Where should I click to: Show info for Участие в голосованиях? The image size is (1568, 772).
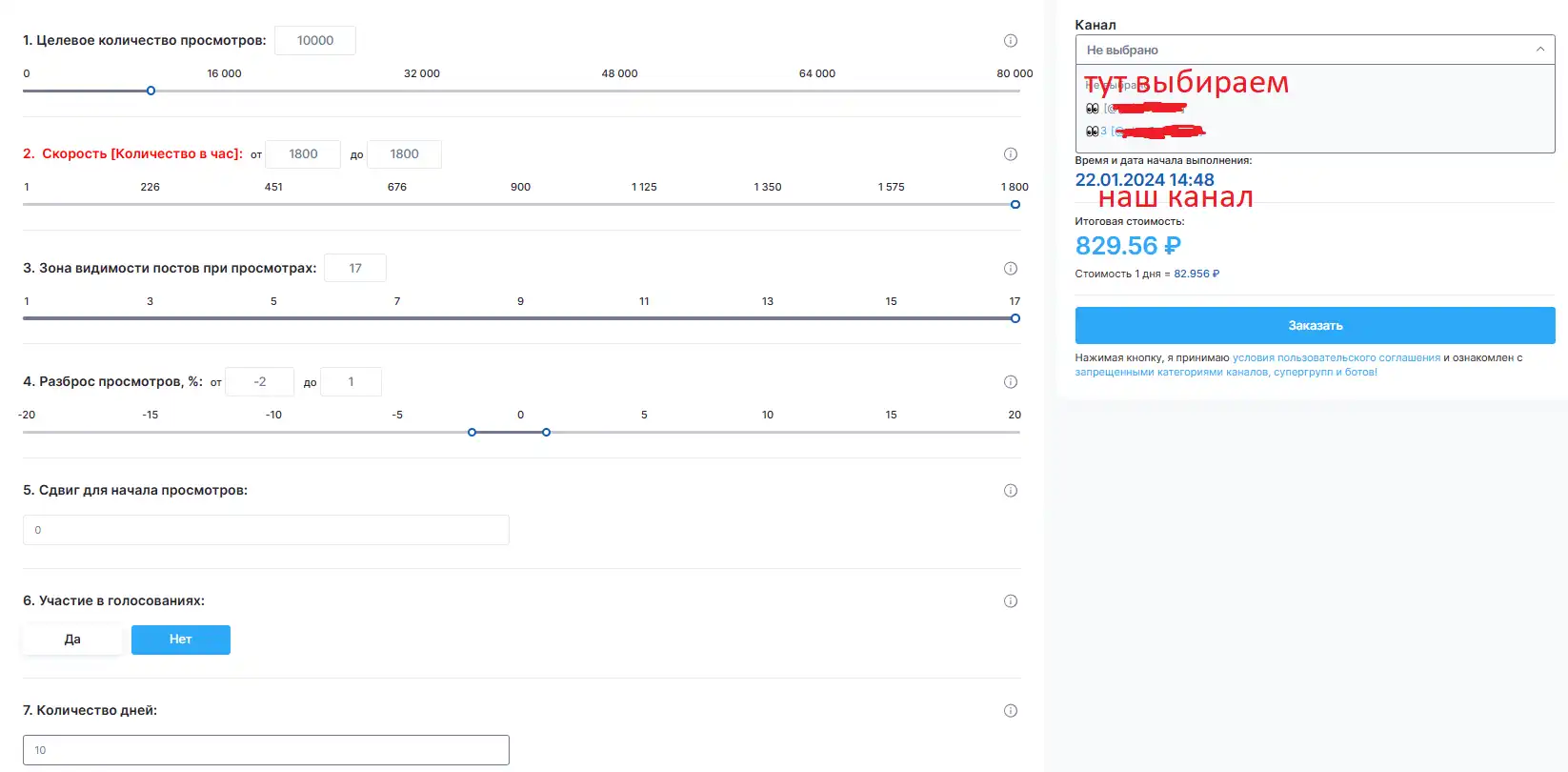tap(1011, 601)
